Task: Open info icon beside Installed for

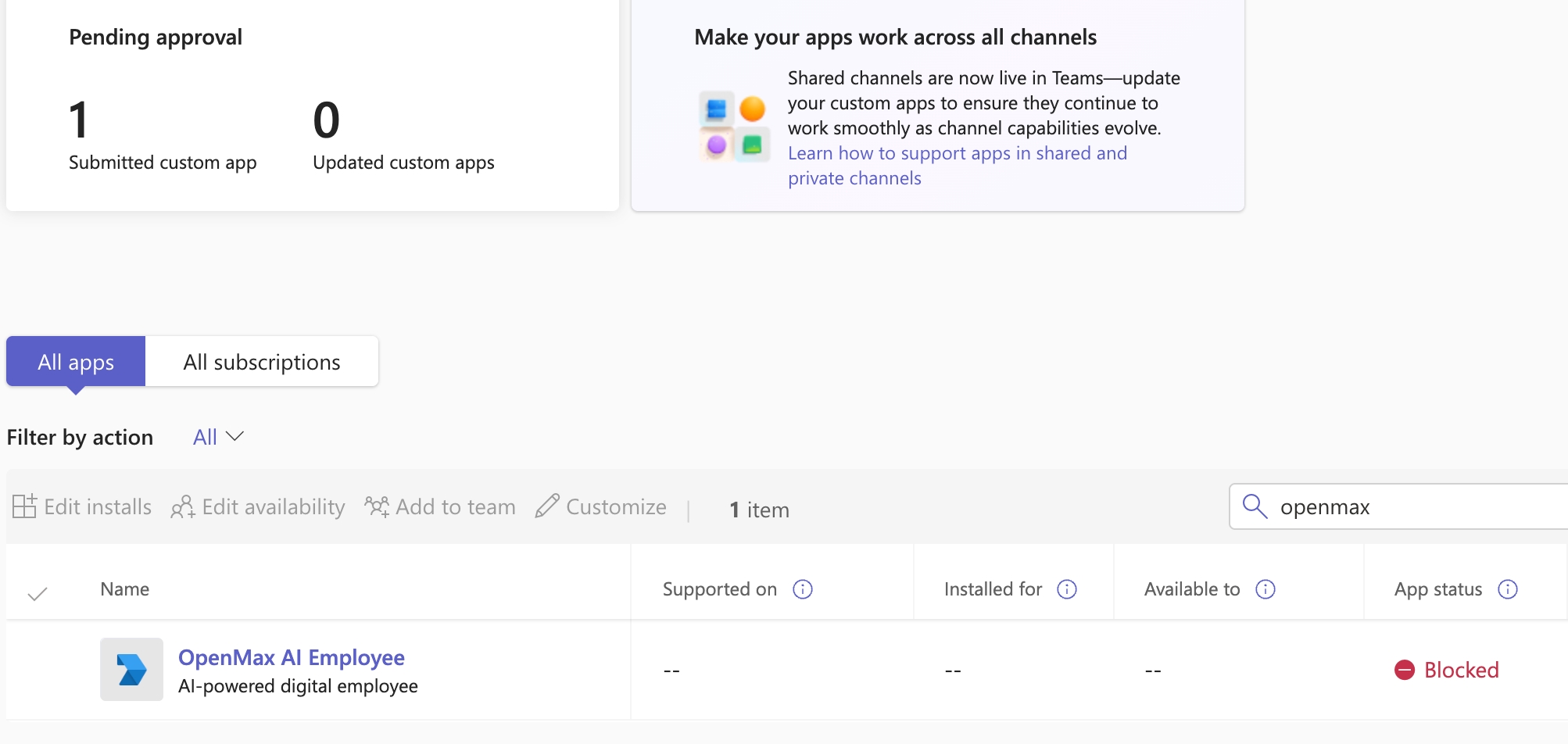Action: [1067, 589]
